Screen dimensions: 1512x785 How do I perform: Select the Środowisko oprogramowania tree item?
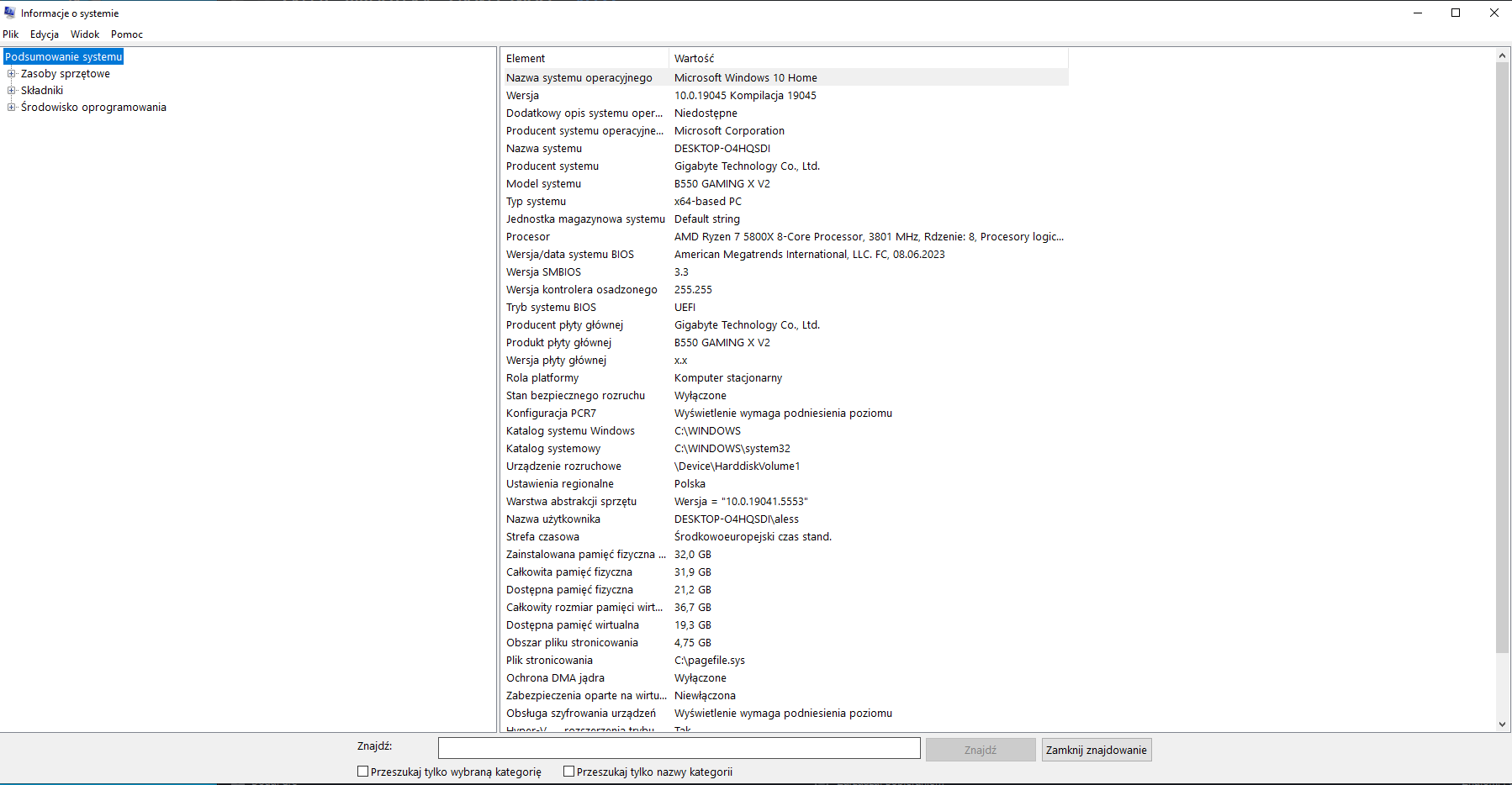(93, 108)
